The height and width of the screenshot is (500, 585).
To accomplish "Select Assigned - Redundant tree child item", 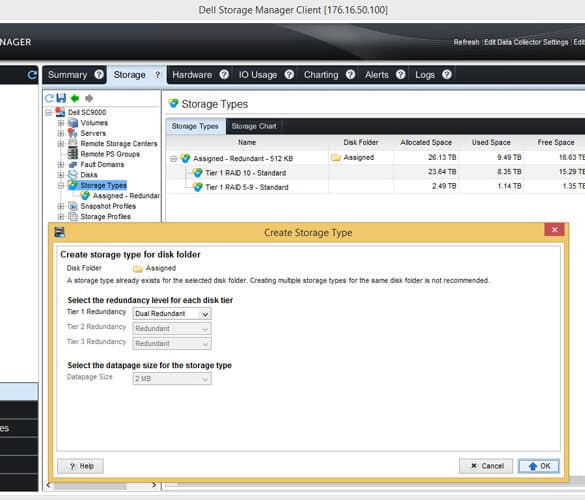I will tap(126, 196).
